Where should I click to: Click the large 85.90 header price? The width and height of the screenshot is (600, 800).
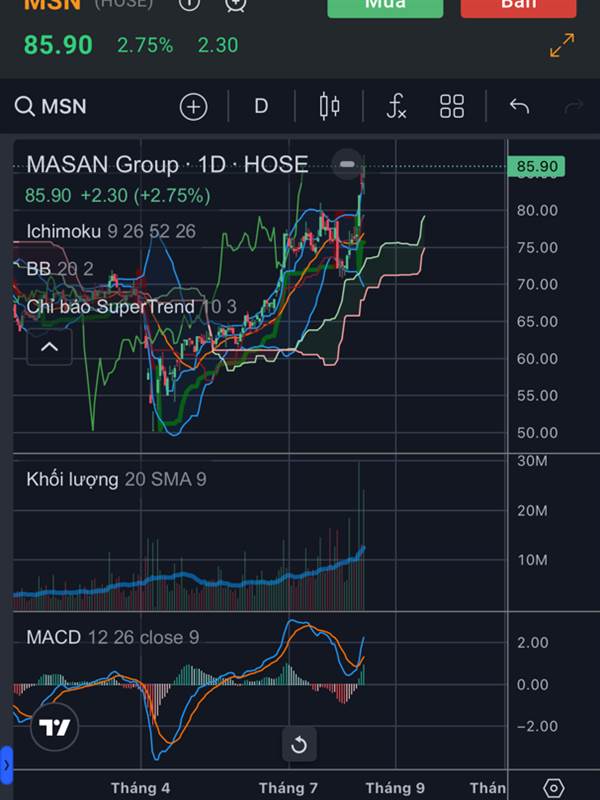click(58, 45)
